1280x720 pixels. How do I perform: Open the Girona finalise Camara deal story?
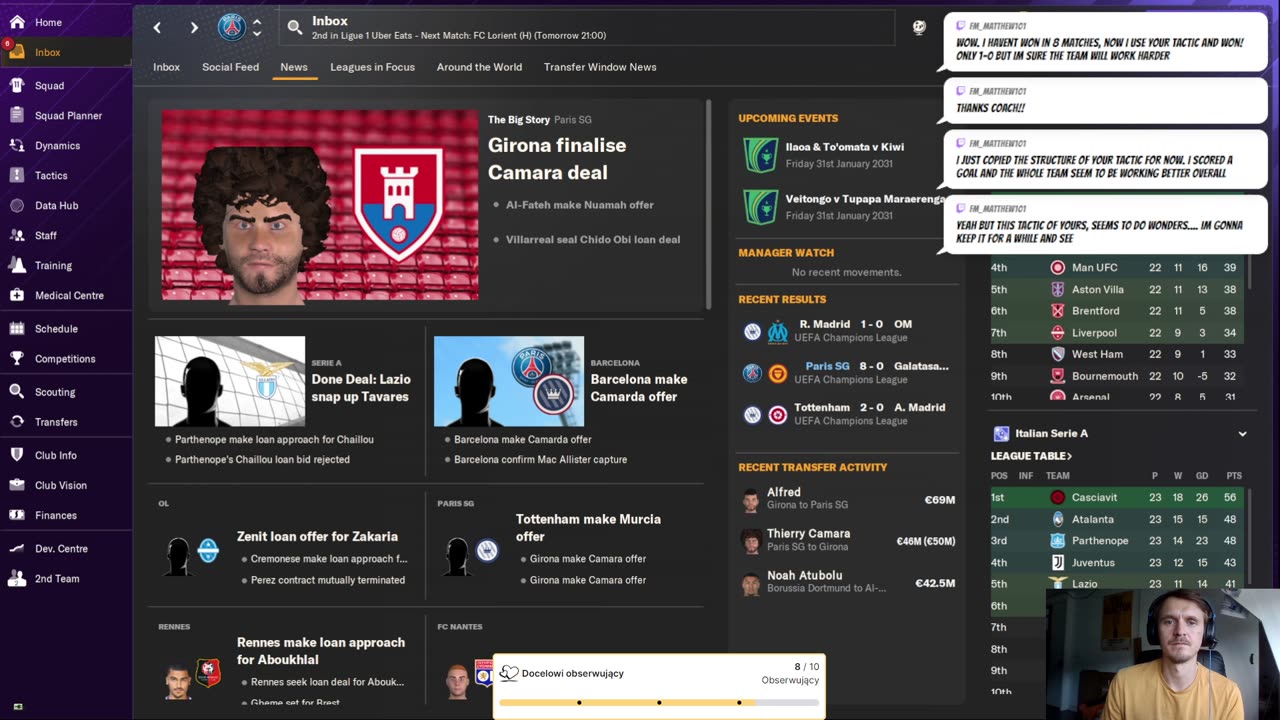[557, 159]
